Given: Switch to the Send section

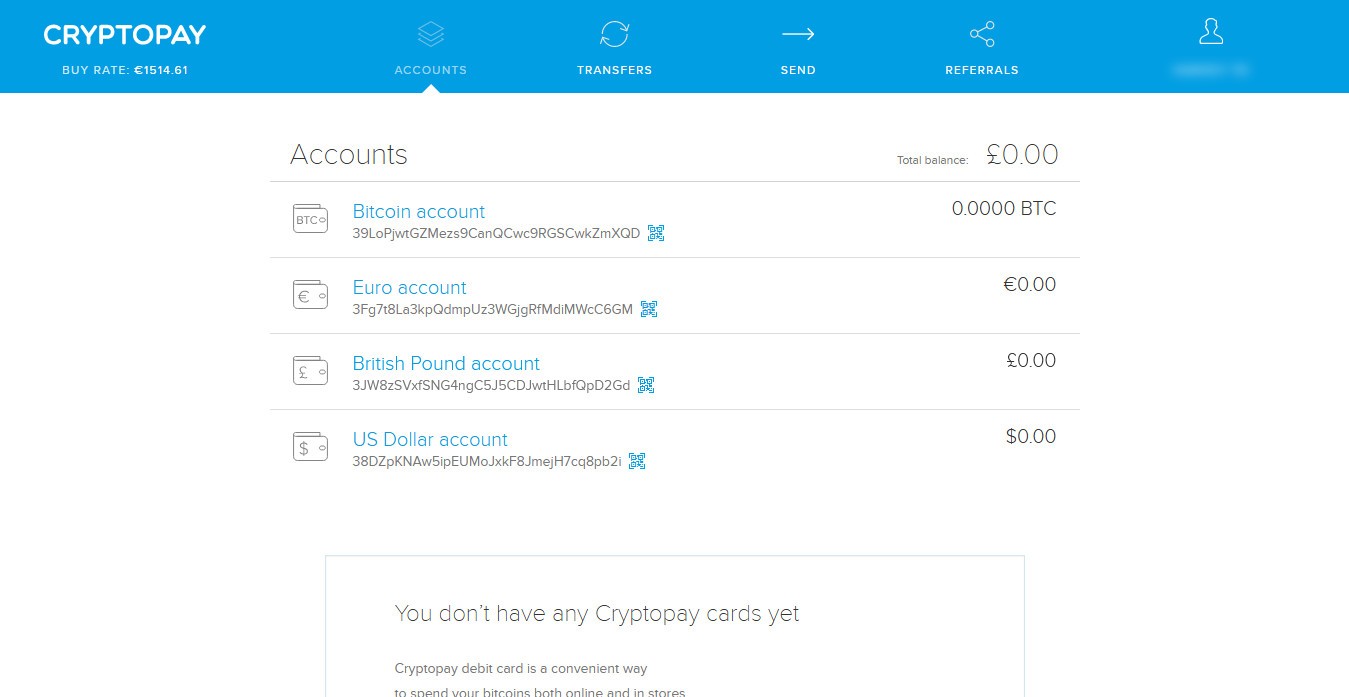Looking at the screenshot, I should pos(798,69).
